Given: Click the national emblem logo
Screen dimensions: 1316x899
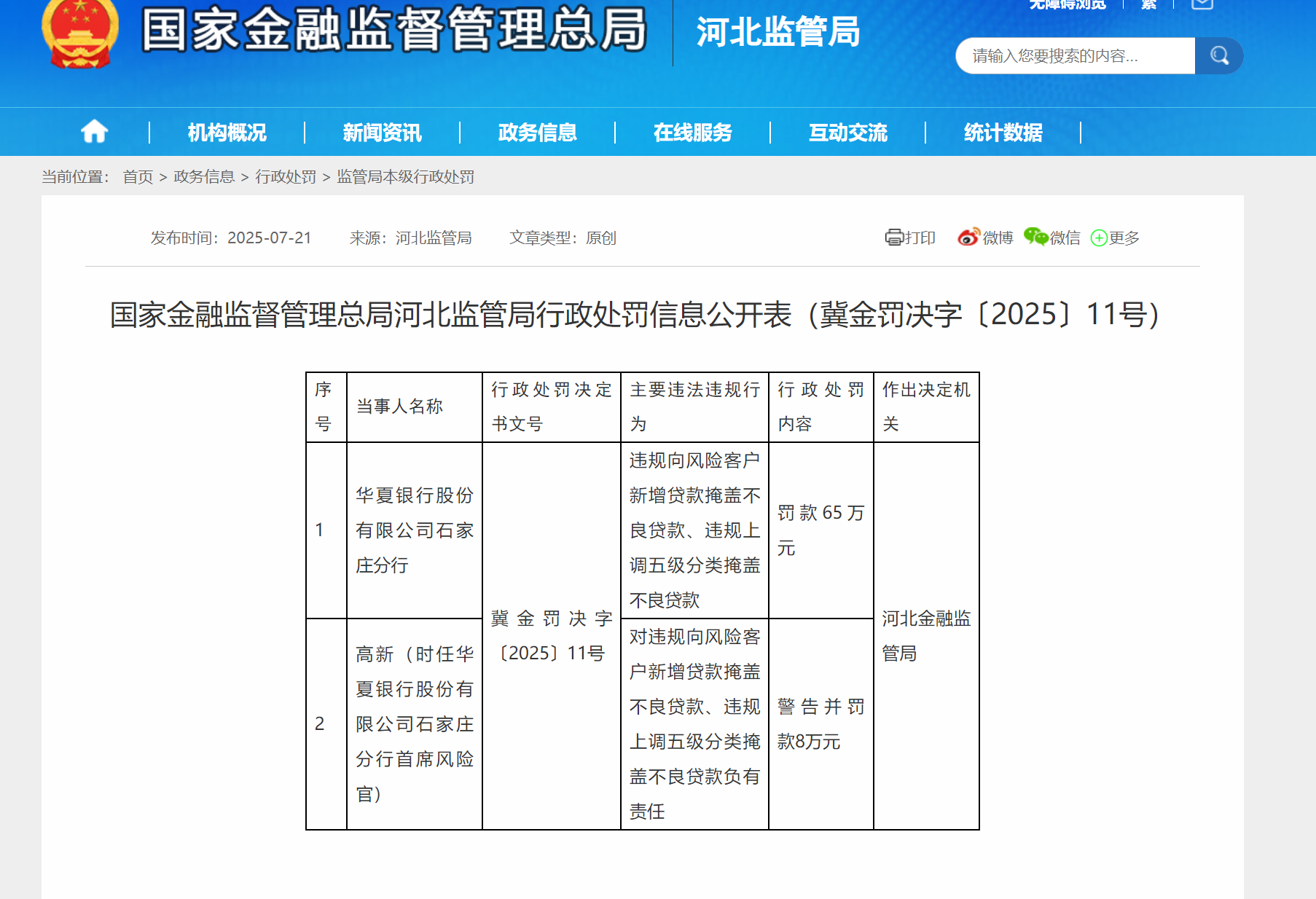Looking at the screenshot, I should [x=80, y=33].
